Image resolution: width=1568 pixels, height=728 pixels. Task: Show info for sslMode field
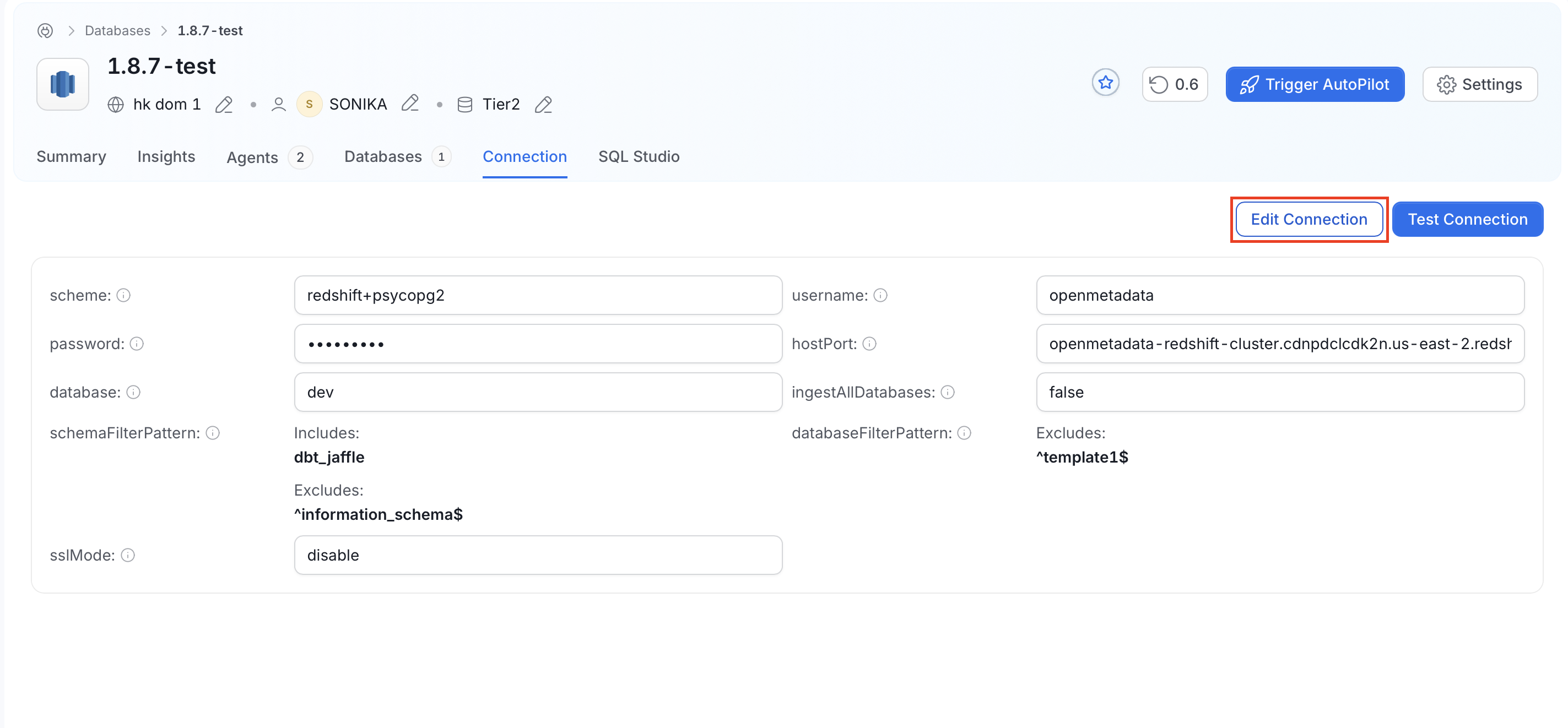coord(128,555)
